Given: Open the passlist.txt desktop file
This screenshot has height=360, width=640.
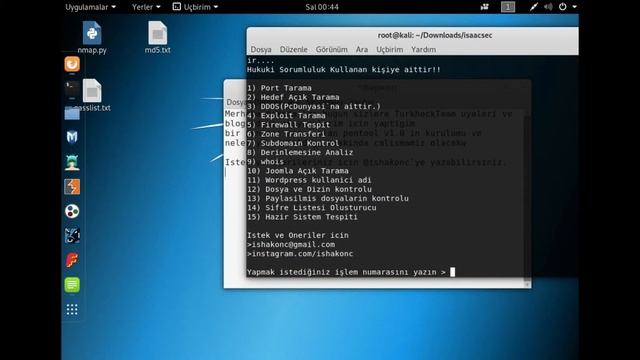Looking at the screenshot, I should click(92, 95).
